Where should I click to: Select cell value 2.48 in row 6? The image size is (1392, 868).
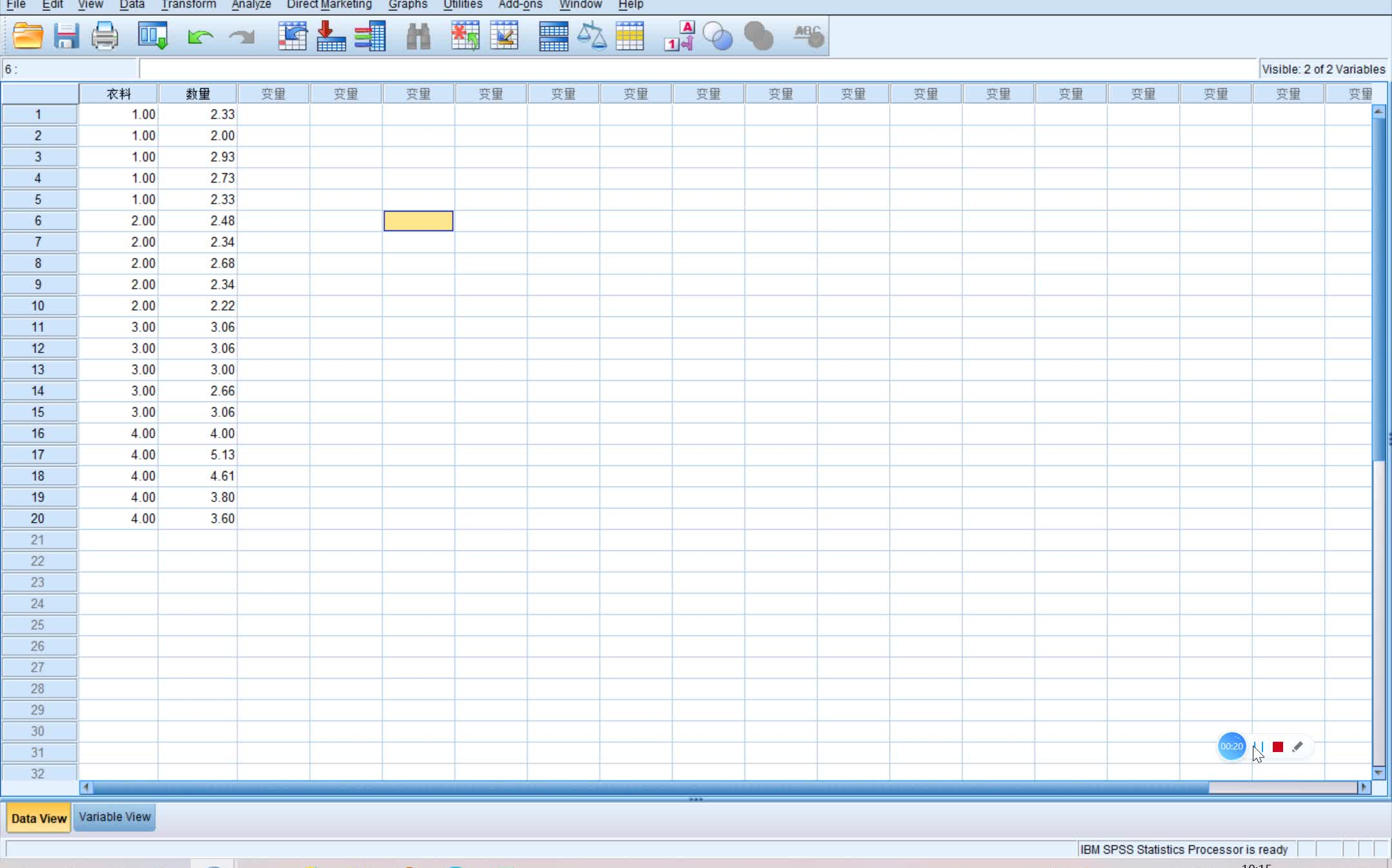(198, 221)
